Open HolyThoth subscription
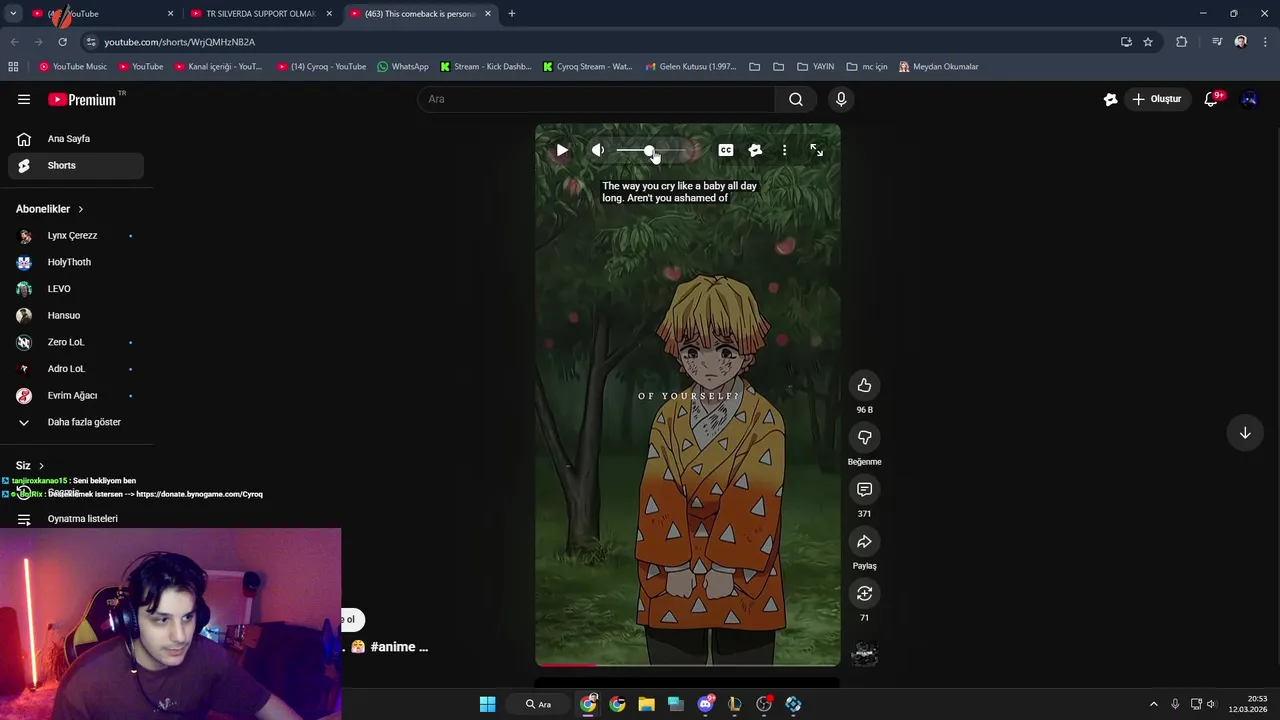 coord(76,262)
